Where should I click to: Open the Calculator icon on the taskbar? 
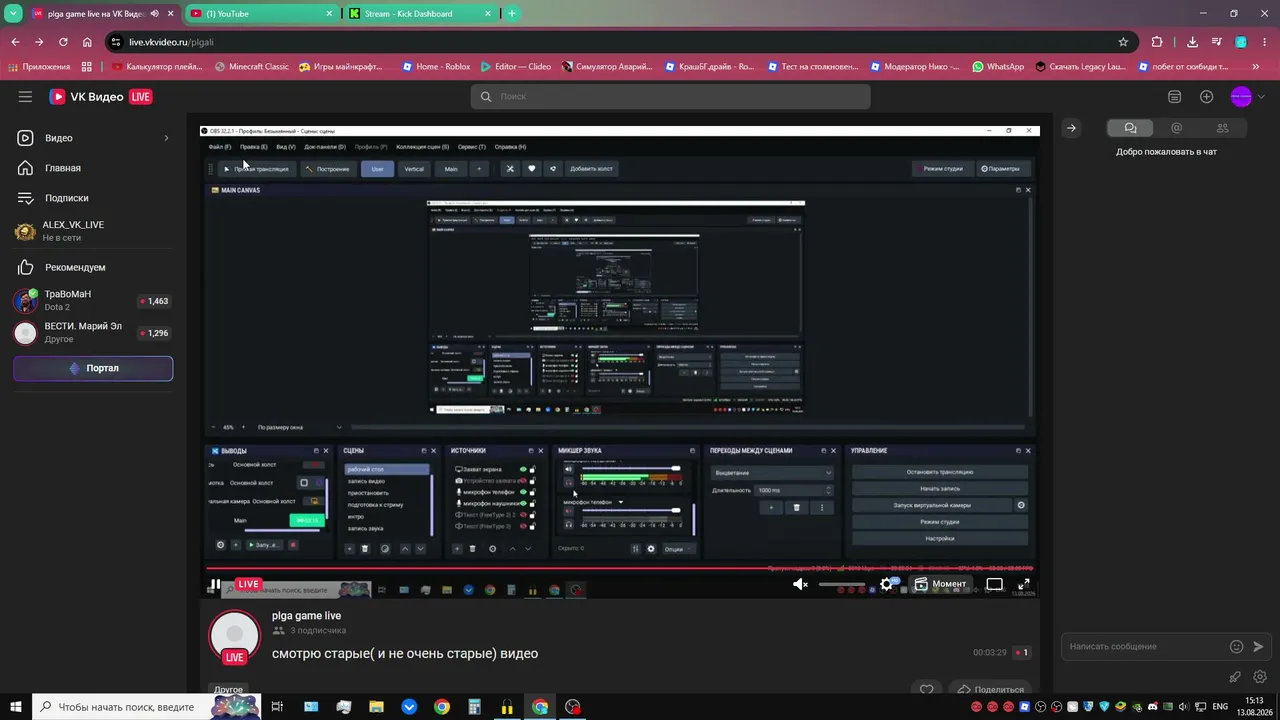point(475,707)
